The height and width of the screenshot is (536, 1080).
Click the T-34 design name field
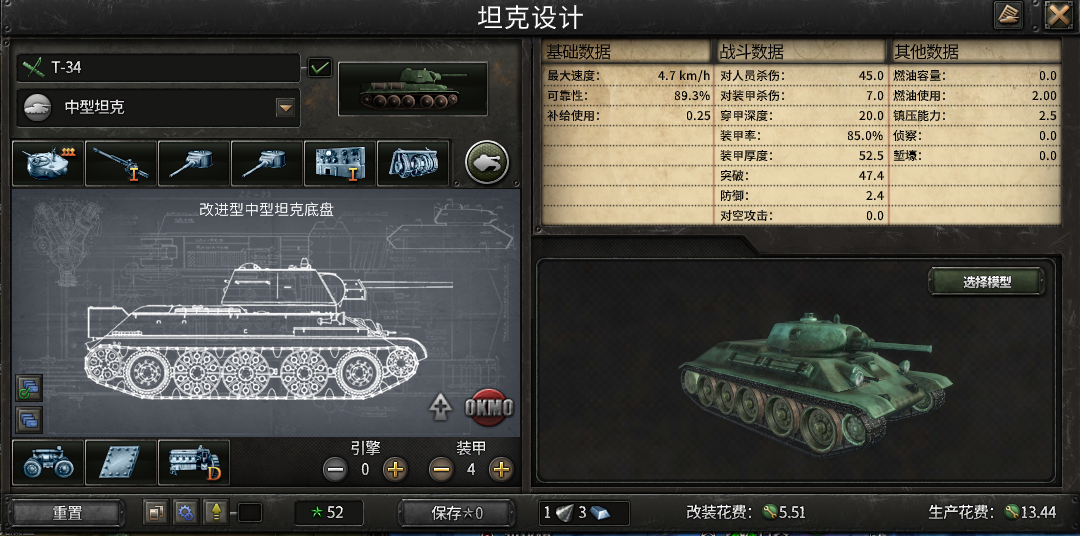coord(158,68)
